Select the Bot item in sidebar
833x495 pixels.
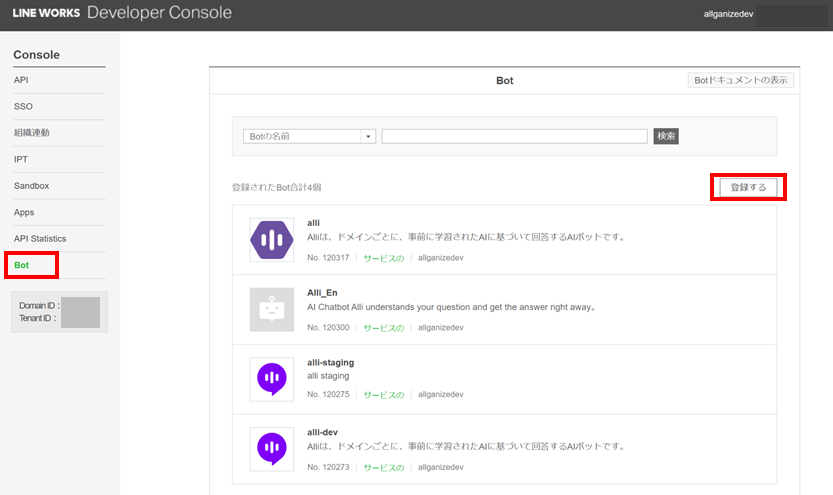[22, 265]
